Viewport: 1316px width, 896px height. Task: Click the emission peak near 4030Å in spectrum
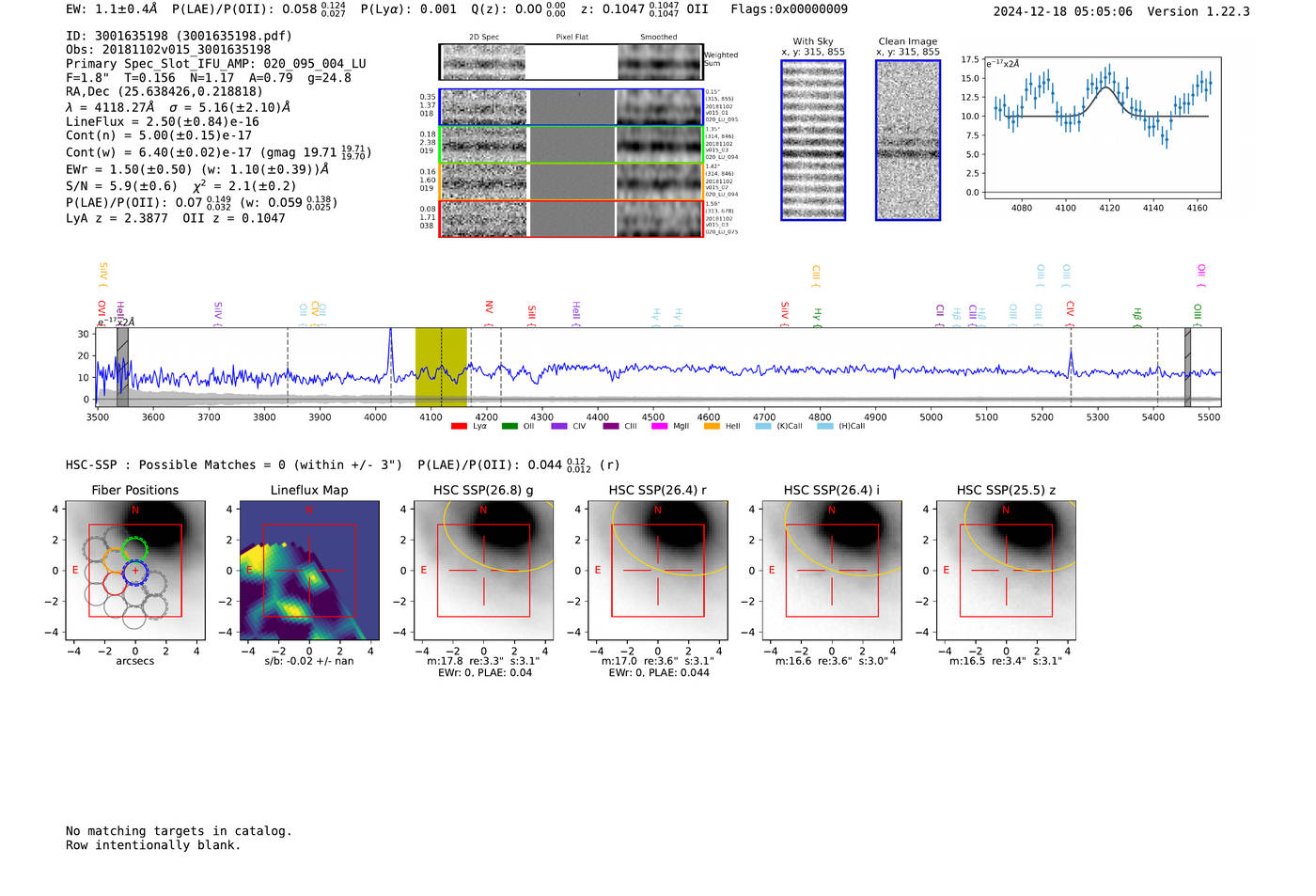pos(391,353)
